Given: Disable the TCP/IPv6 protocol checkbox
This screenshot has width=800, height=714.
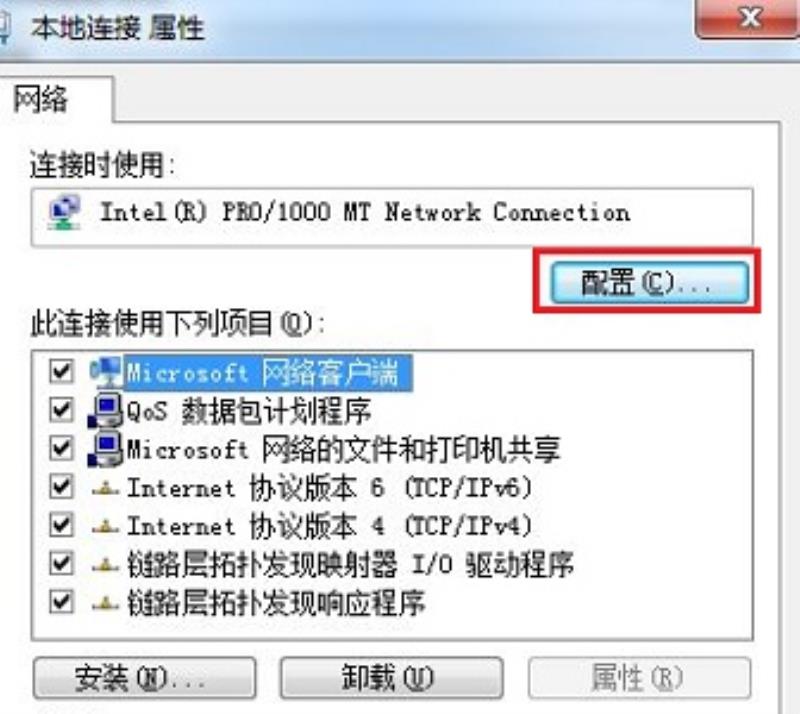Looking at the screenshot, I should coord(61,487).
